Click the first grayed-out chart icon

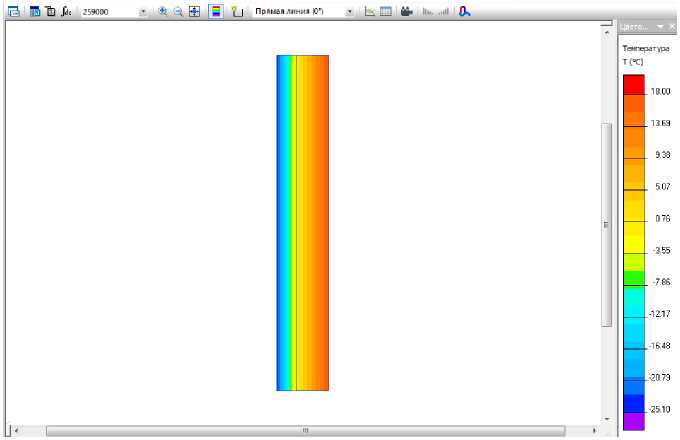428,12
